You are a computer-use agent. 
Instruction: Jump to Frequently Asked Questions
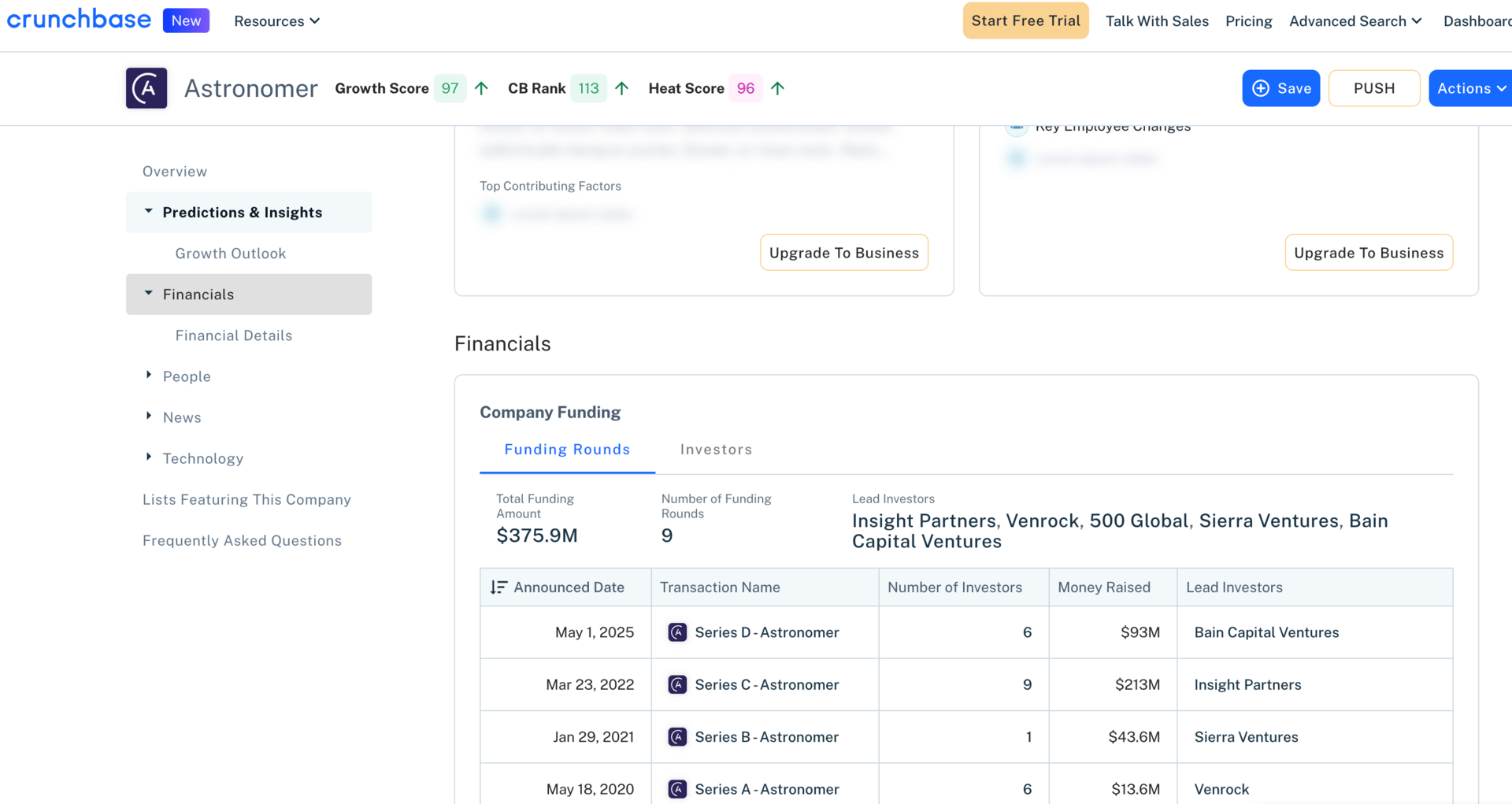click(x=242, y=540)
